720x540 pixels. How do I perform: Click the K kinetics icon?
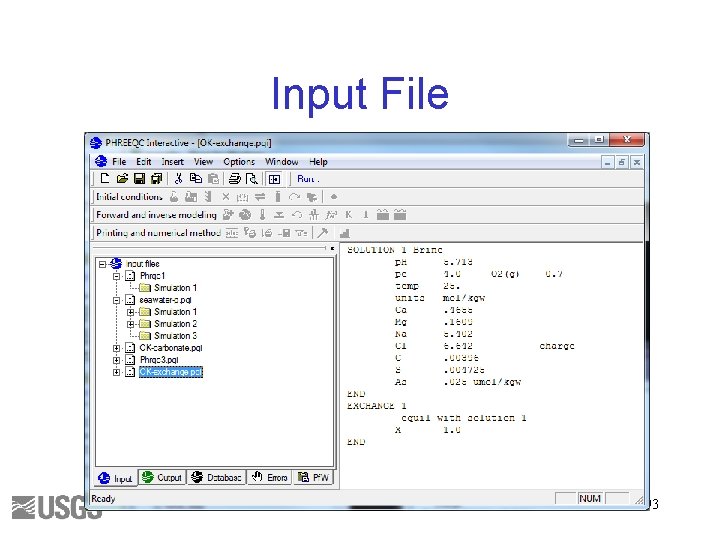349,214
